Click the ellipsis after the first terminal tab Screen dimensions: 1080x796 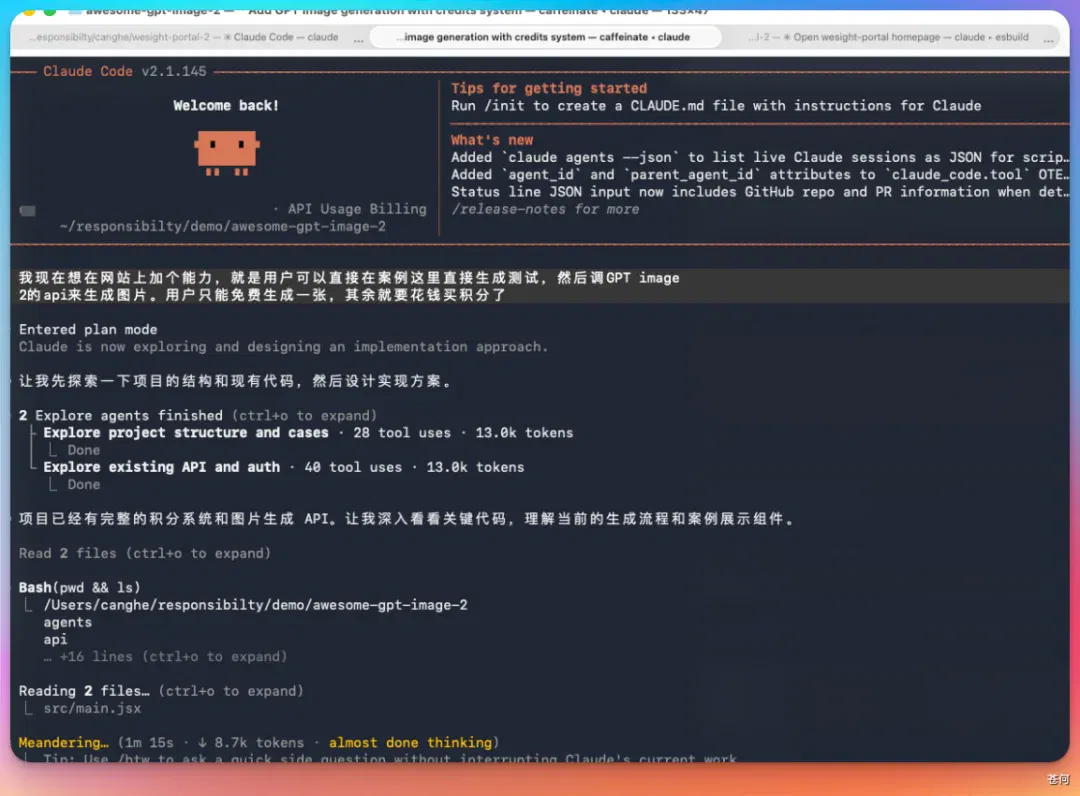tap(358, 39)
